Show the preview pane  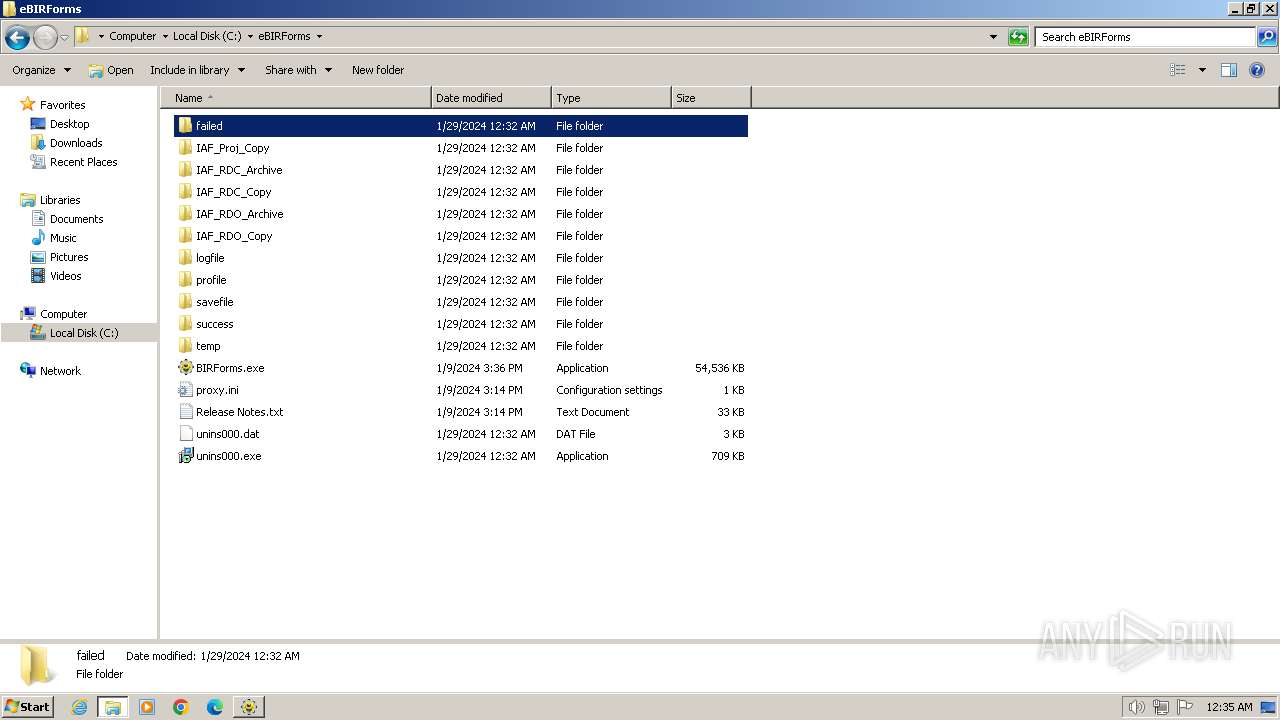click(1229, 70)
